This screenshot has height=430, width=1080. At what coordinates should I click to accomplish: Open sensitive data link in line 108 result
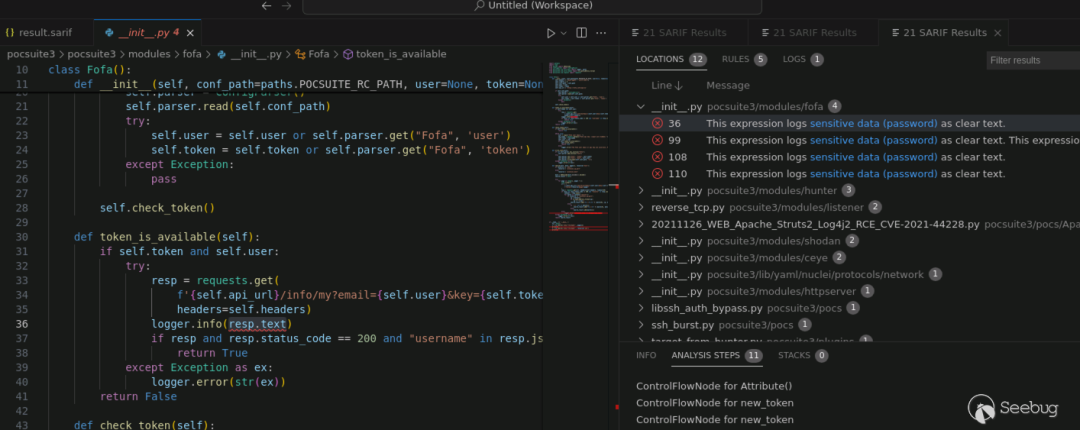(x=873, y=157)
